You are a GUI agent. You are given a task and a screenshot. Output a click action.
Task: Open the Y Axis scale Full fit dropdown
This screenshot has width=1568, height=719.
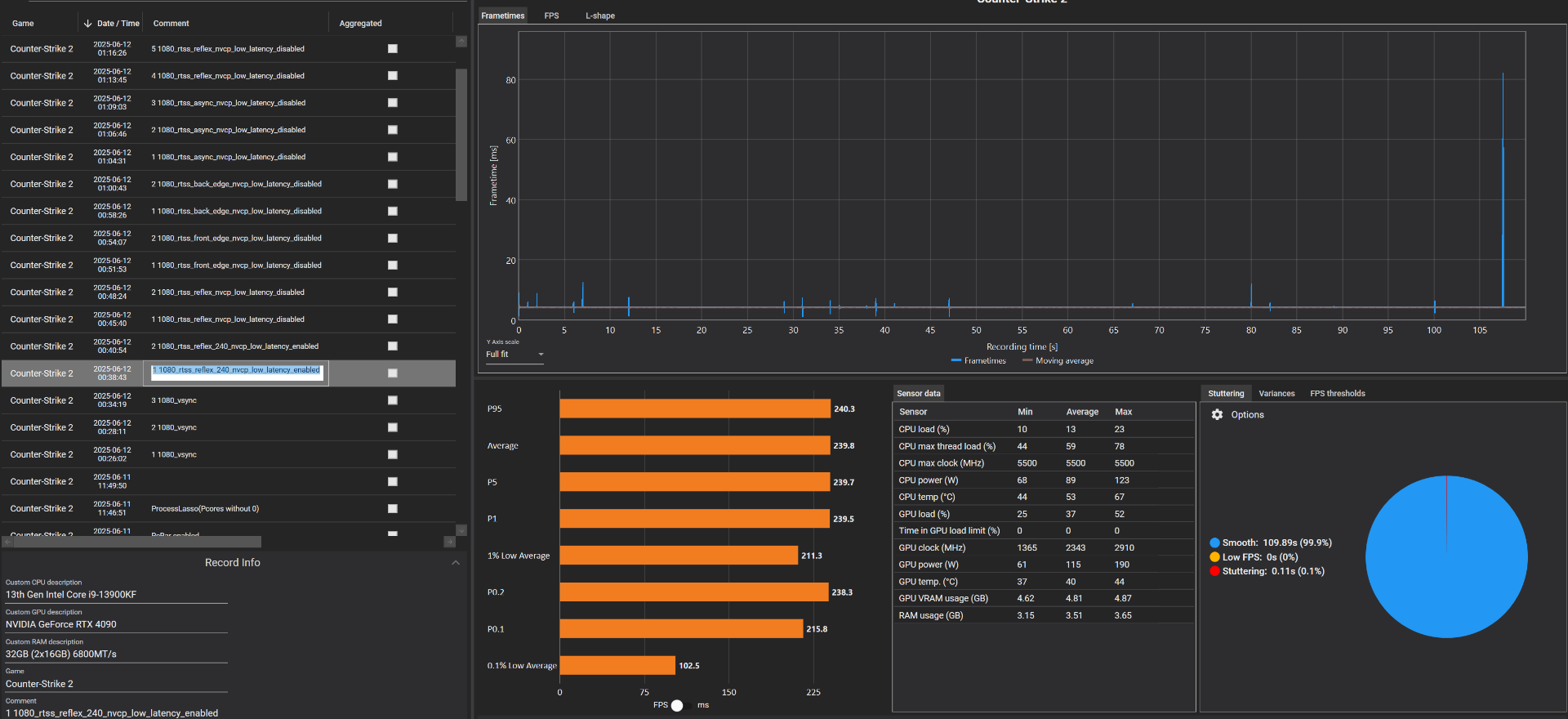(x=514, y=355)
